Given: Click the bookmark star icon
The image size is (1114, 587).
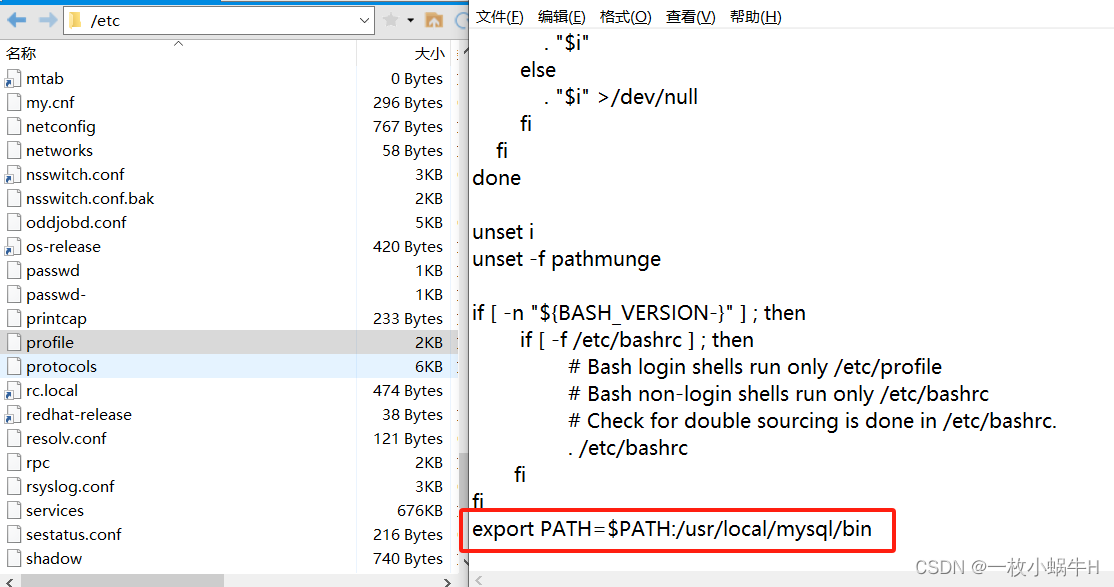Looking at the screenshot, I should click(391, 20).
